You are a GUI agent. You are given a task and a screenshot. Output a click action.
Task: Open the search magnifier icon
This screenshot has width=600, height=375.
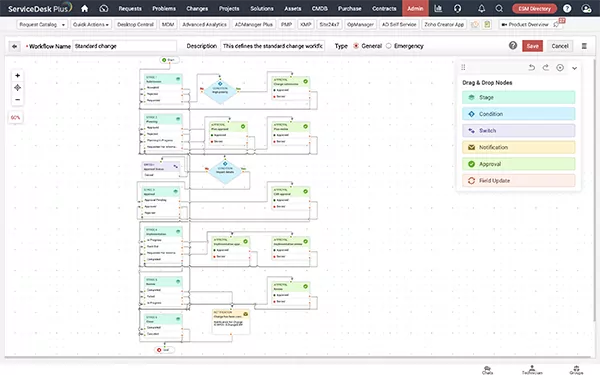(x=499, y=8)
